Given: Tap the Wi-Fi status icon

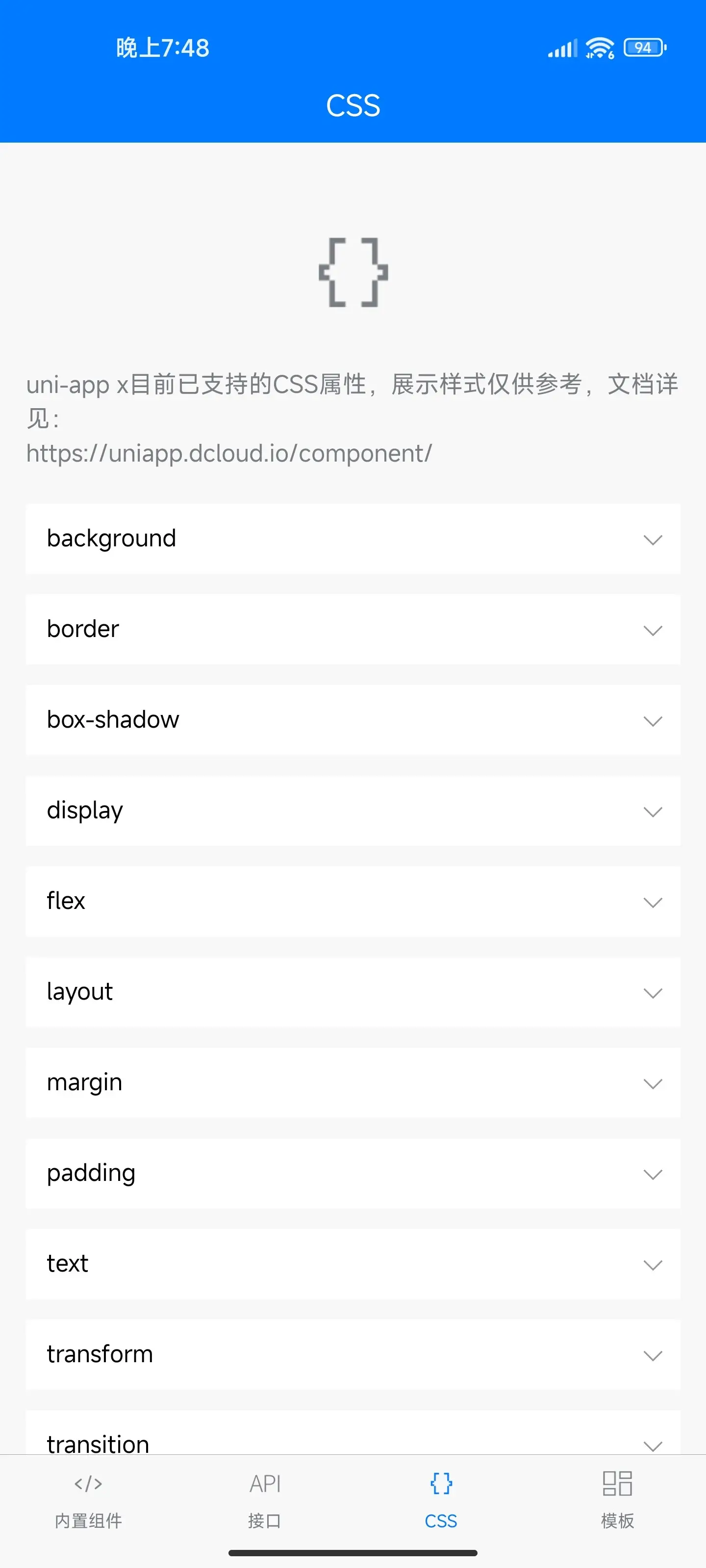Looking at the screenshot, I should click(x=600, y=48).
